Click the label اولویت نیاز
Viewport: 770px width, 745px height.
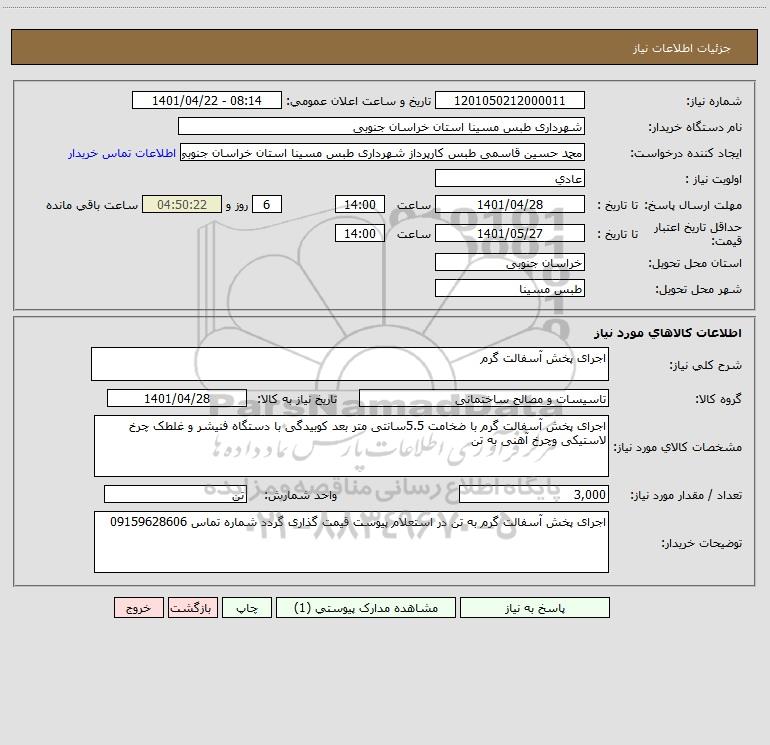(x=714, y=179)
